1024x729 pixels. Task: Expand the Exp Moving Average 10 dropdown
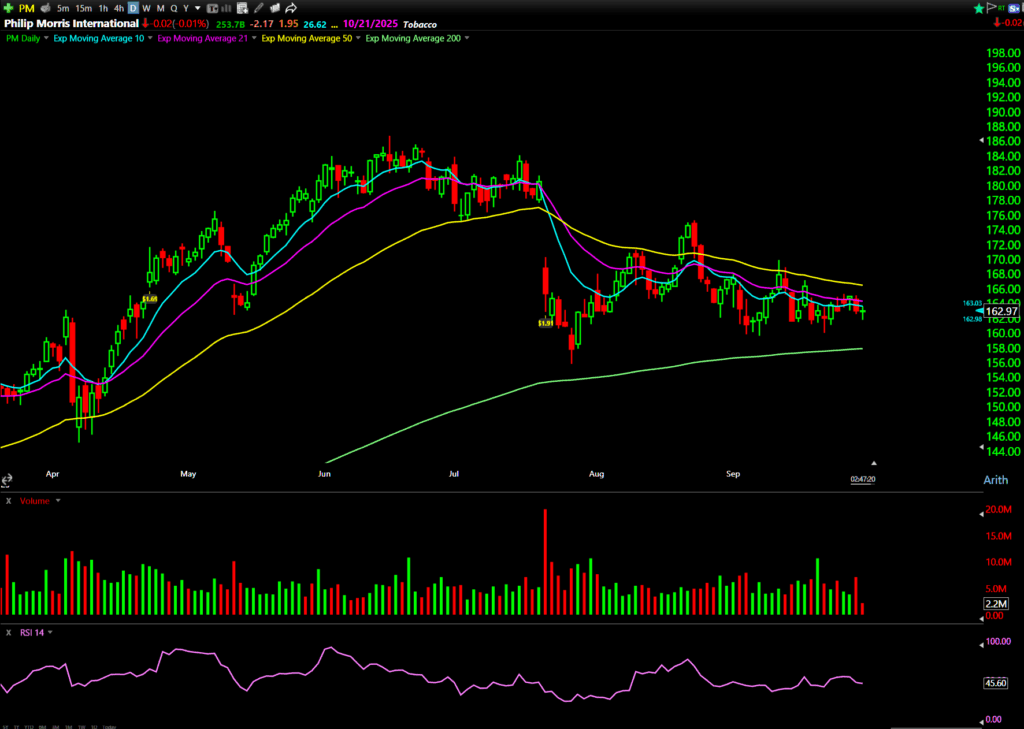(150, 38)
